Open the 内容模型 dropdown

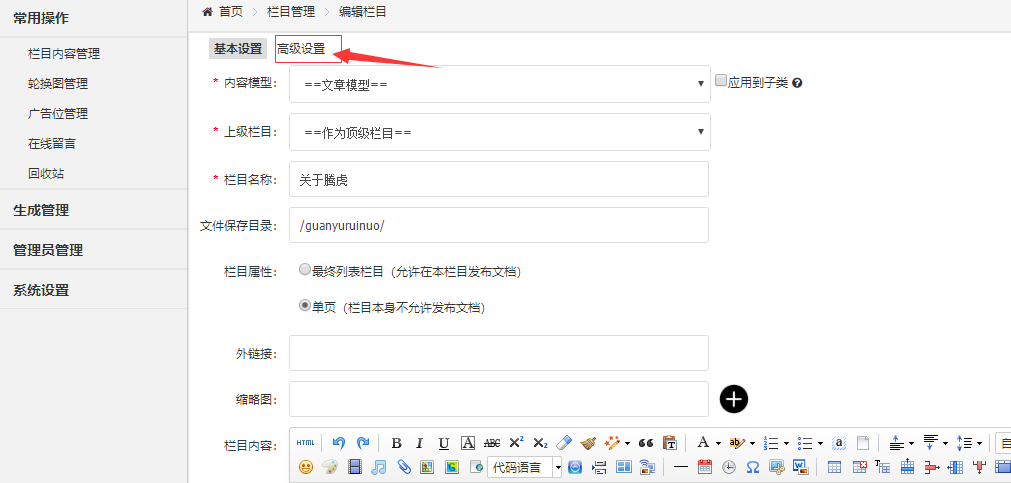pos(499,84)
